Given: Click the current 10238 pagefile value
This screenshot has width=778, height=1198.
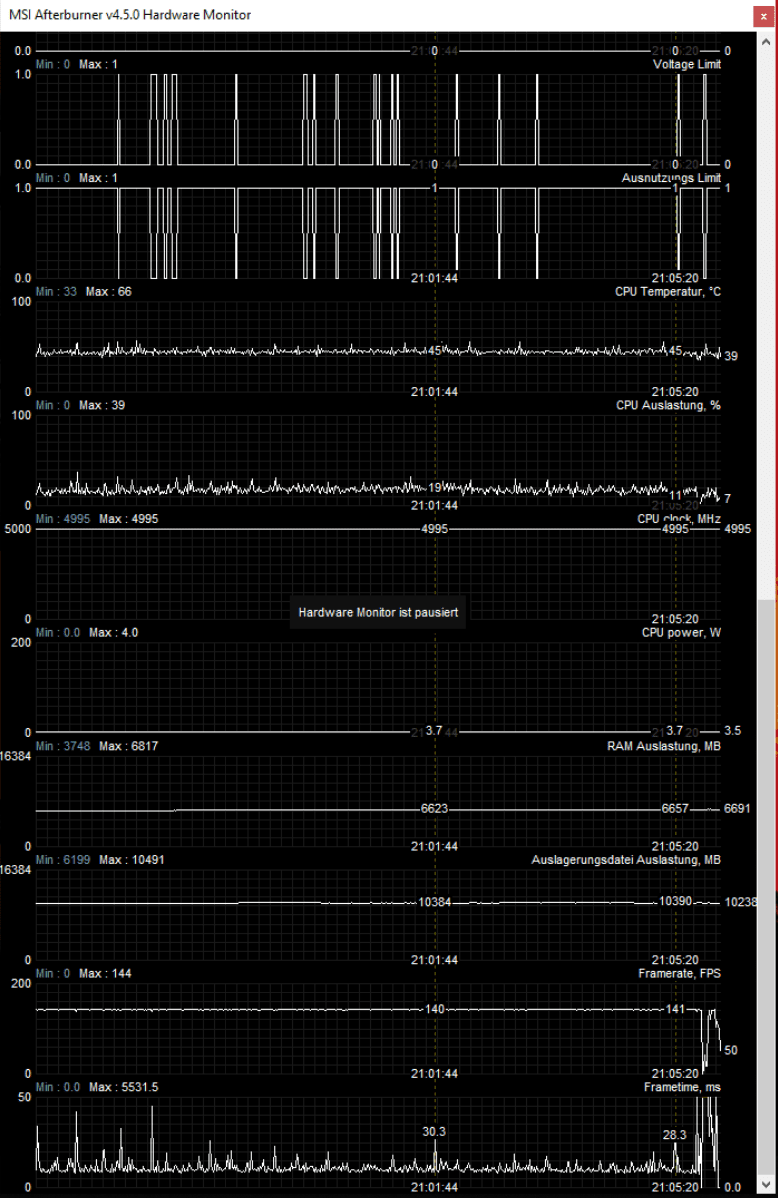Looking at the screenshot, I should pos(741,902).
